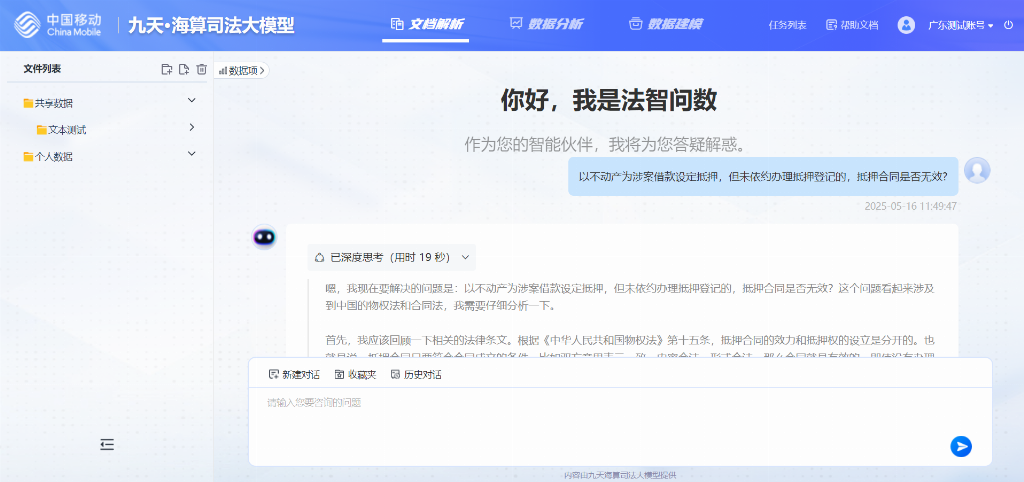Select the 文档解析 tab

(427, 24)
